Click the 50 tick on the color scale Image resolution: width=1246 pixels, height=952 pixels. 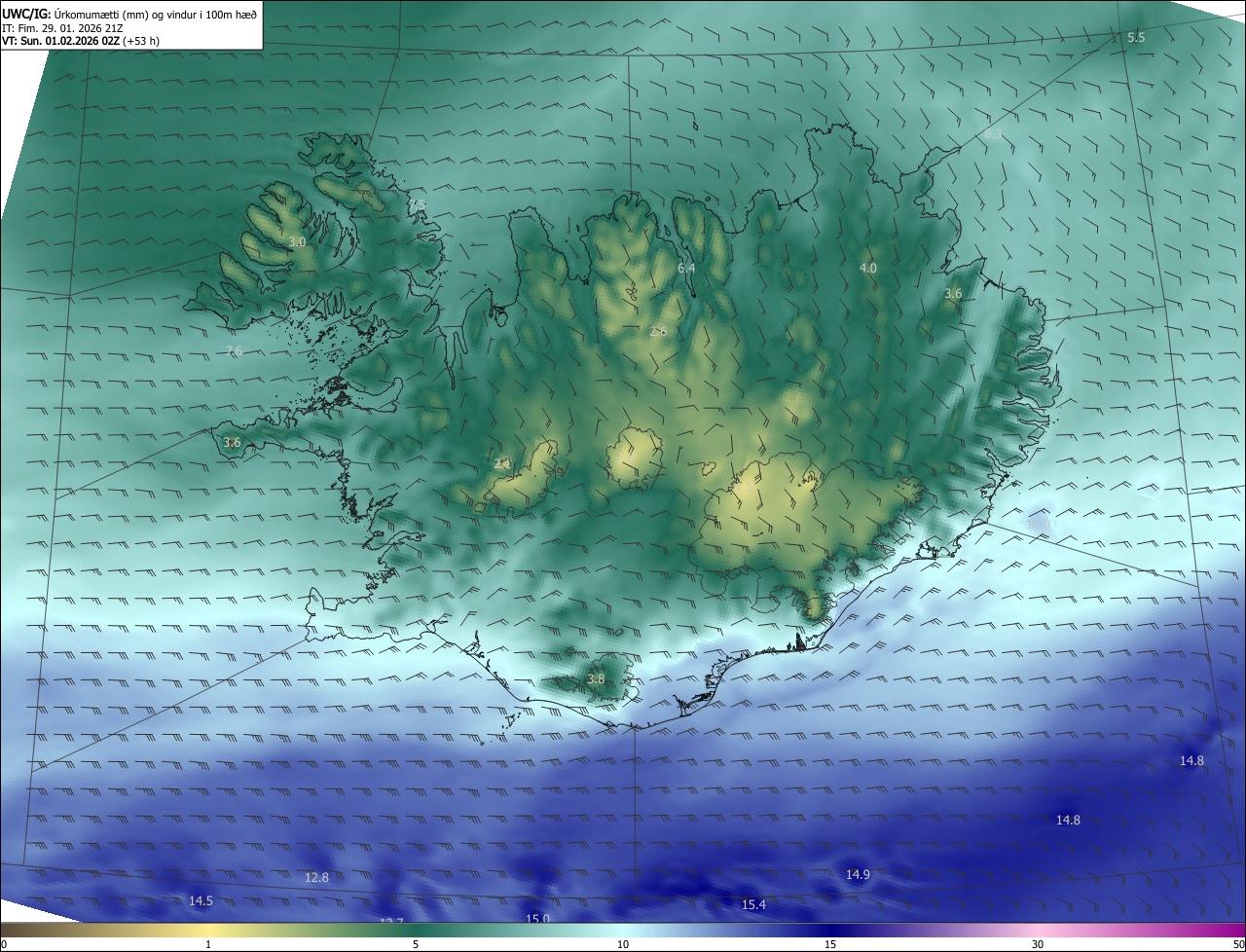click(1238, 945)
